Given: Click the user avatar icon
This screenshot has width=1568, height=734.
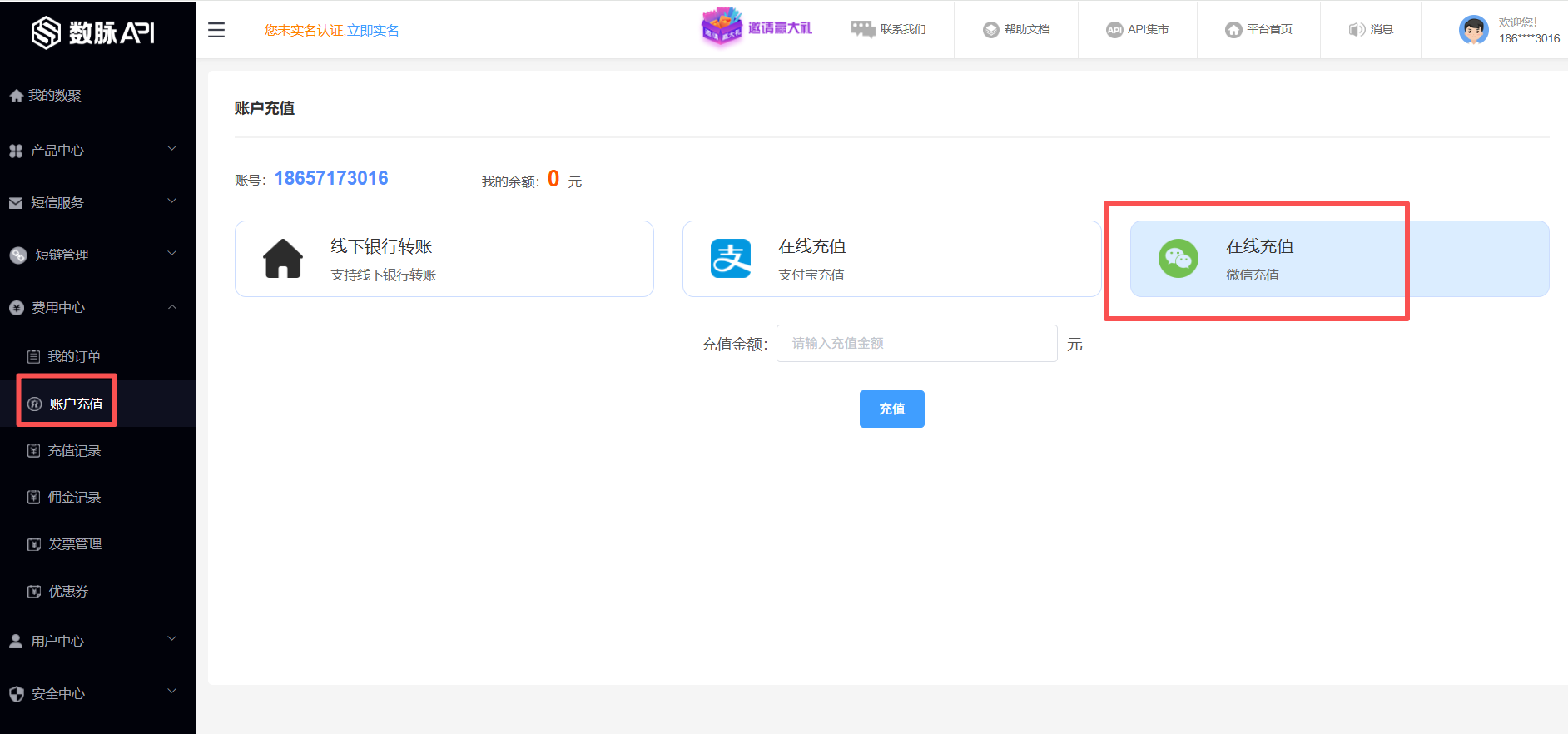Looking at the screenshot, I should point(1473,30).
